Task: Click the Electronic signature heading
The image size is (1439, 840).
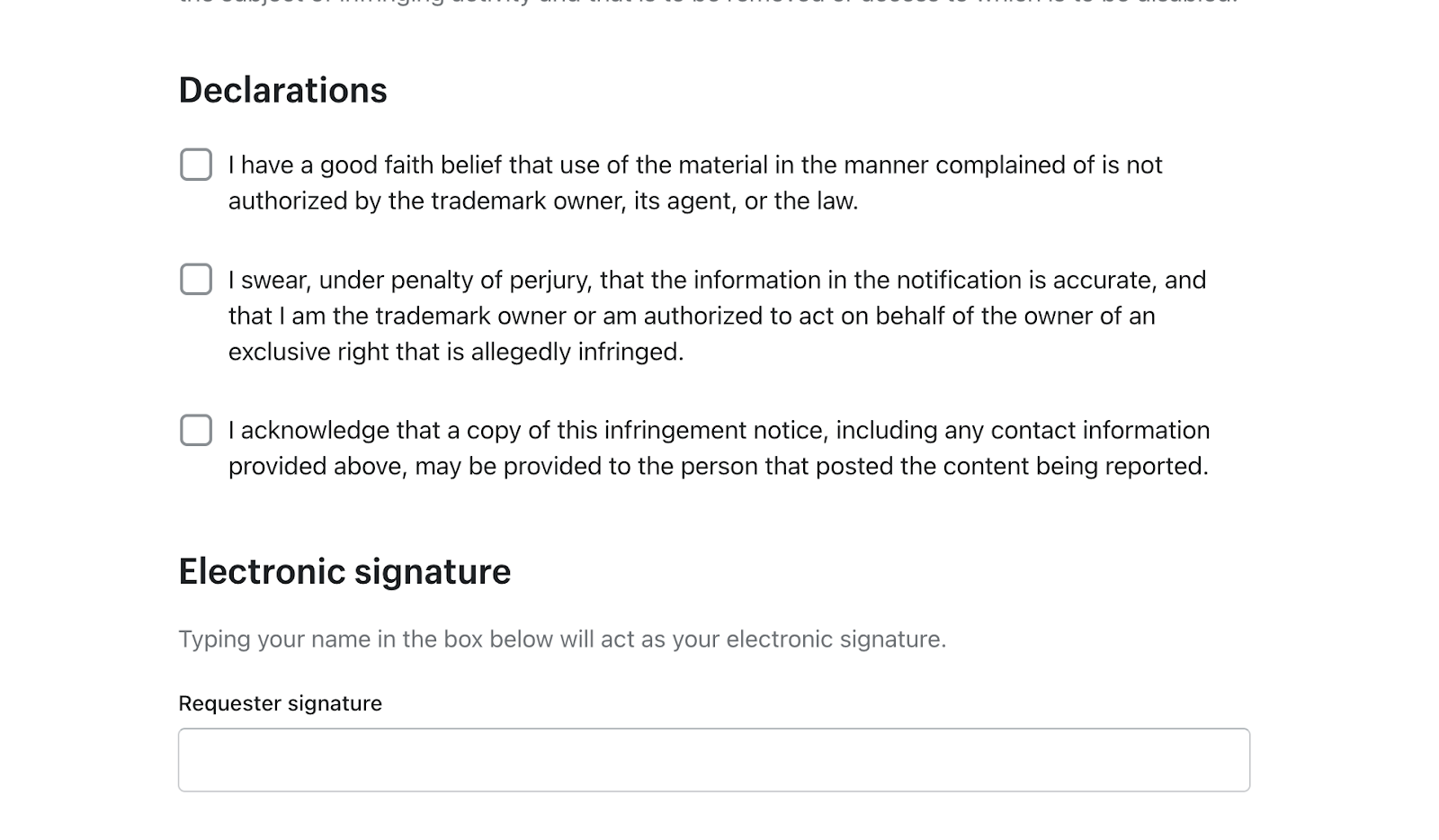Action: [x=344, y=572]
